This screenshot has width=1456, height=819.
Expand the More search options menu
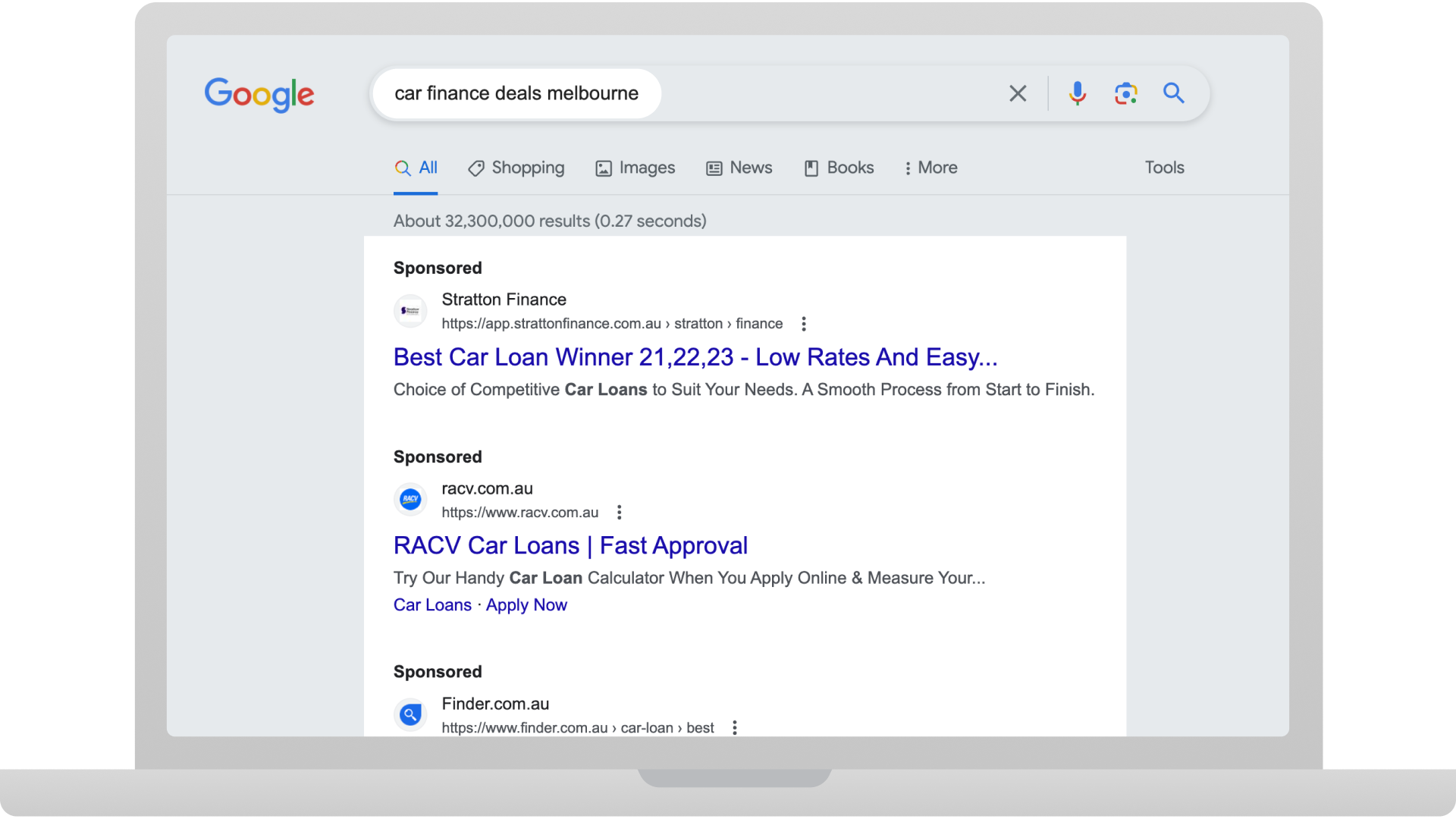click(x=930, y=168)
